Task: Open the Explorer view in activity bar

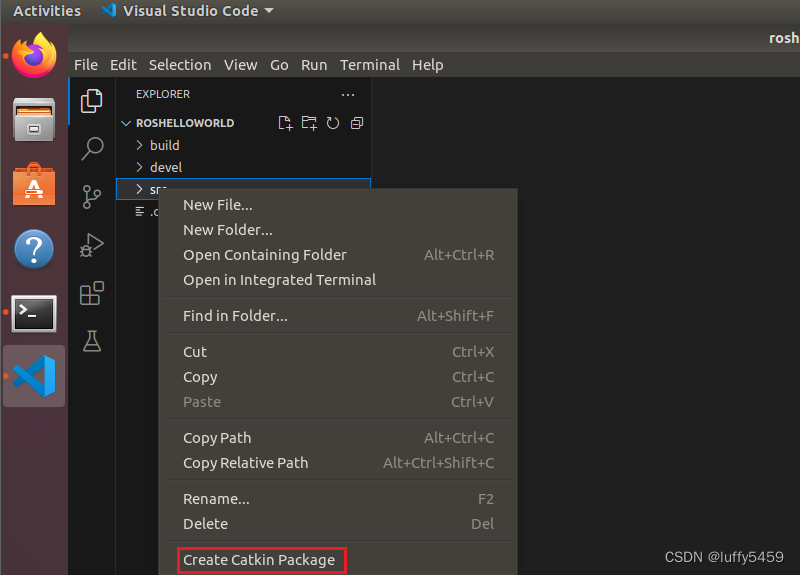Action: (x=92, y=101)
